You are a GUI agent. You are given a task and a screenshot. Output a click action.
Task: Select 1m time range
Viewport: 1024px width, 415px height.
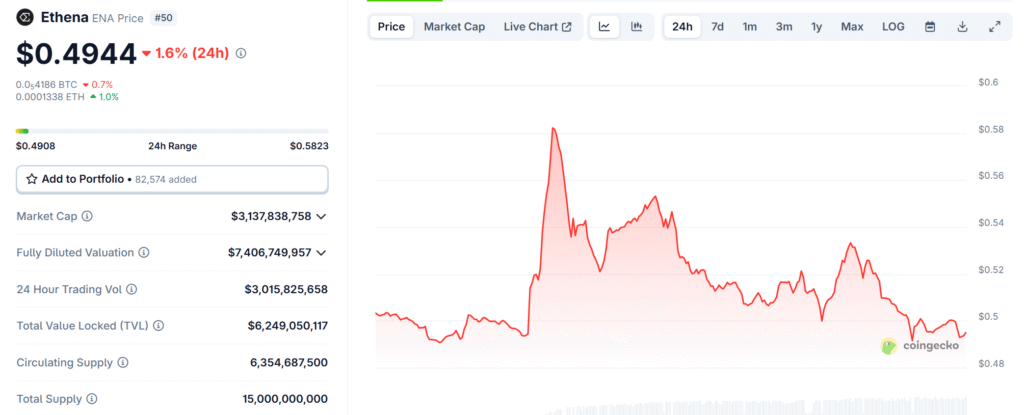[x=750, y=27]
